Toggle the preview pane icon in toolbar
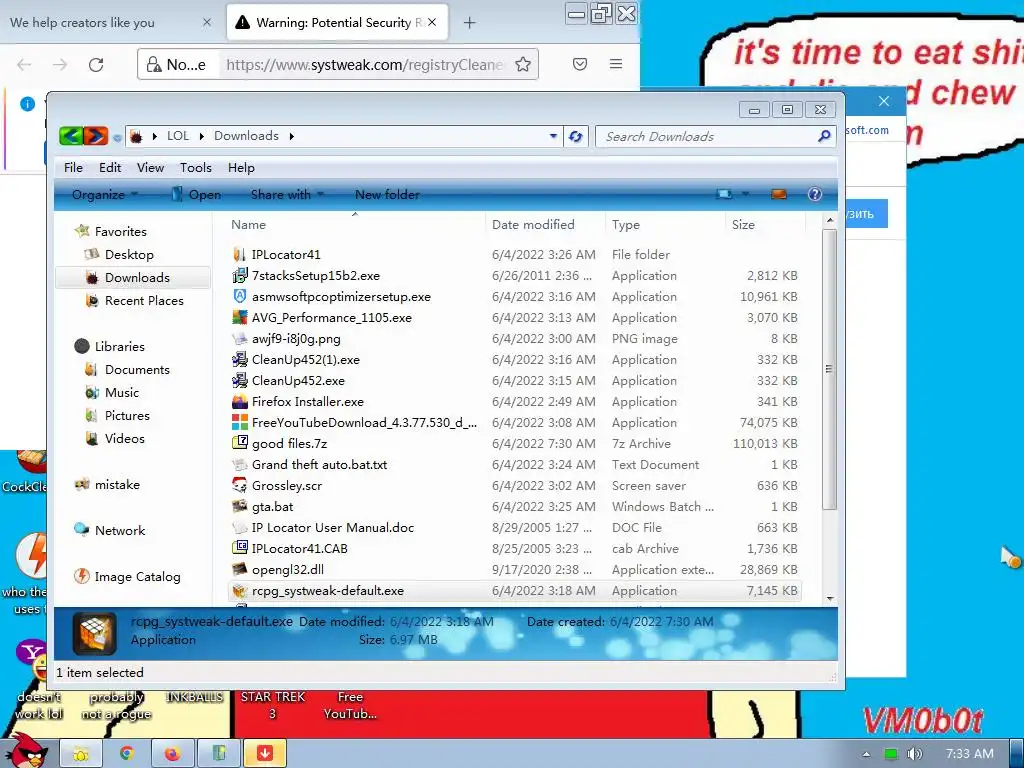 [x=778, y=194]
